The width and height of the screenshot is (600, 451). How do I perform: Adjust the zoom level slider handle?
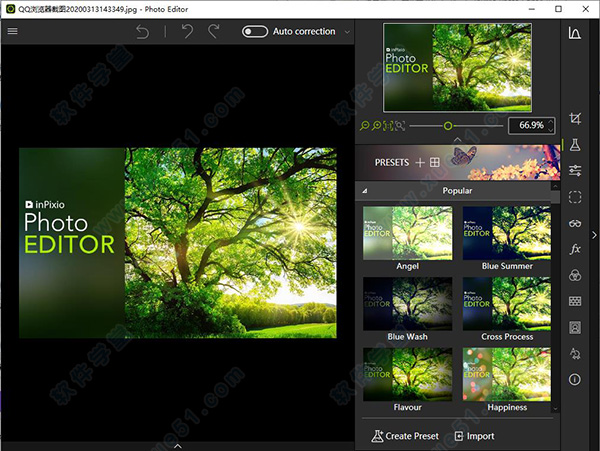point(448,126)
